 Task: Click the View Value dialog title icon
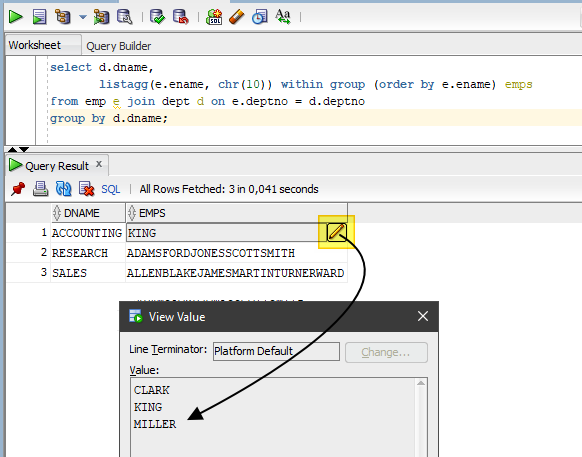click(x=135, y=316)
